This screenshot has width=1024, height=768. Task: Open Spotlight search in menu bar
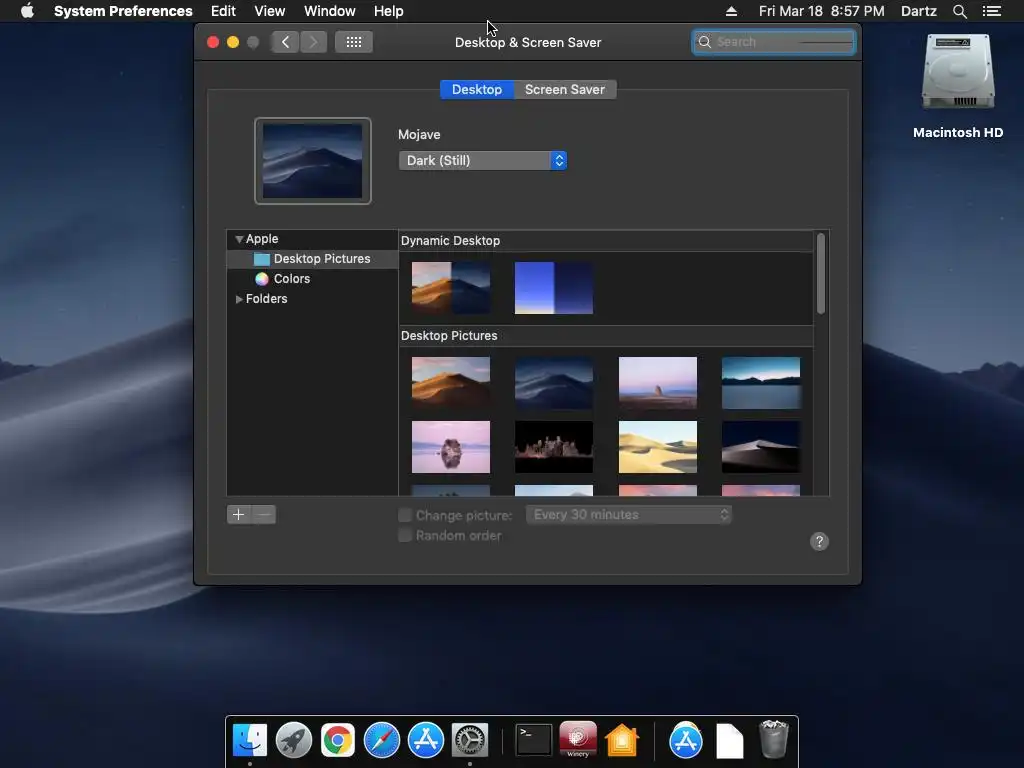(959, 11)
